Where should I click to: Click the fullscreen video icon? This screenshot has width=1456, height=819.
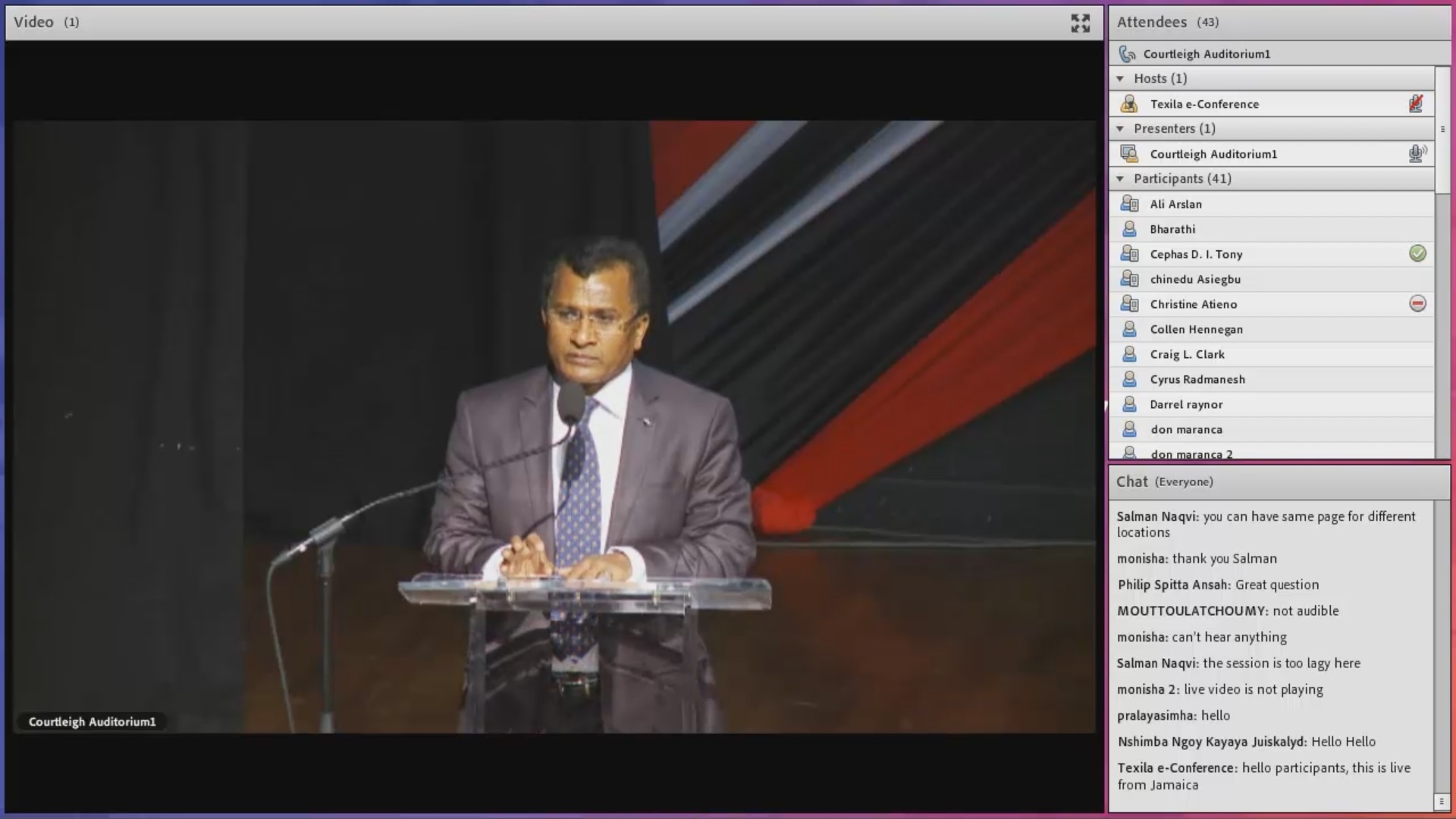click(x=1080, y=23)
